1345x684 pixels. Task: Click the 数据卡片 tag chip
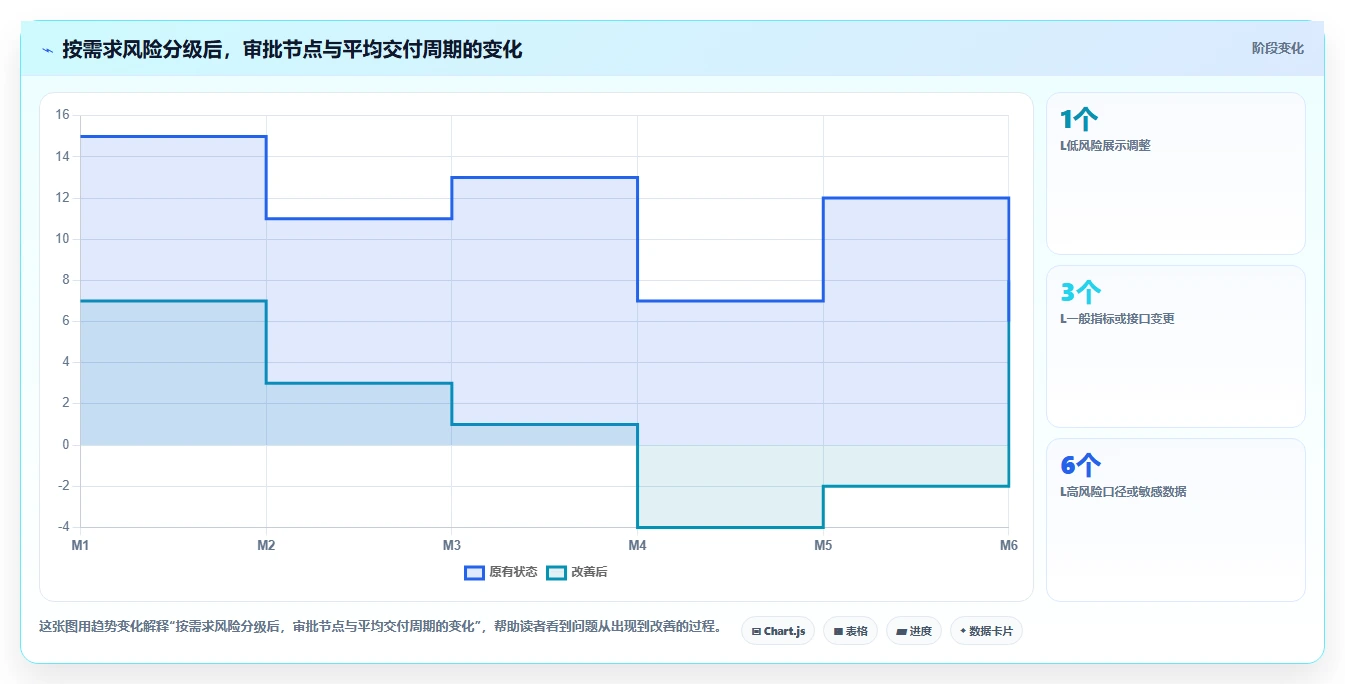(x=986, y=631)
